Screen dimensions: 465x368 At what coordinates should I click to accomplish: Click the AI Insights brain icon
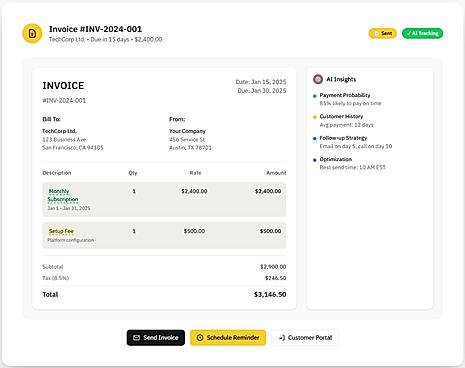tap(318, 79)
